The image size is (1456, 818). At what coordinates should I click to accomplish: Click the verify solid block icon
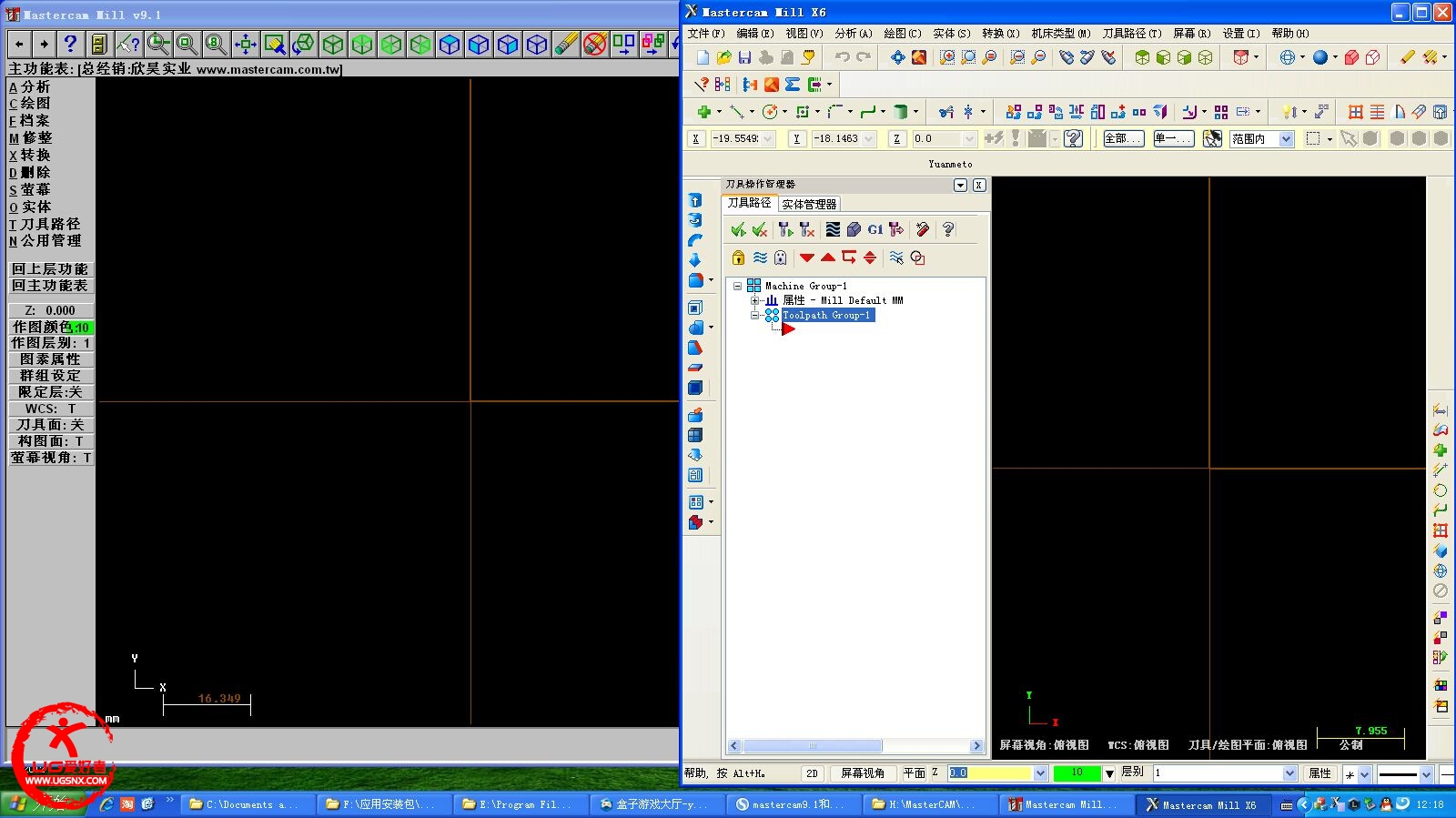(x=854, y=229)
